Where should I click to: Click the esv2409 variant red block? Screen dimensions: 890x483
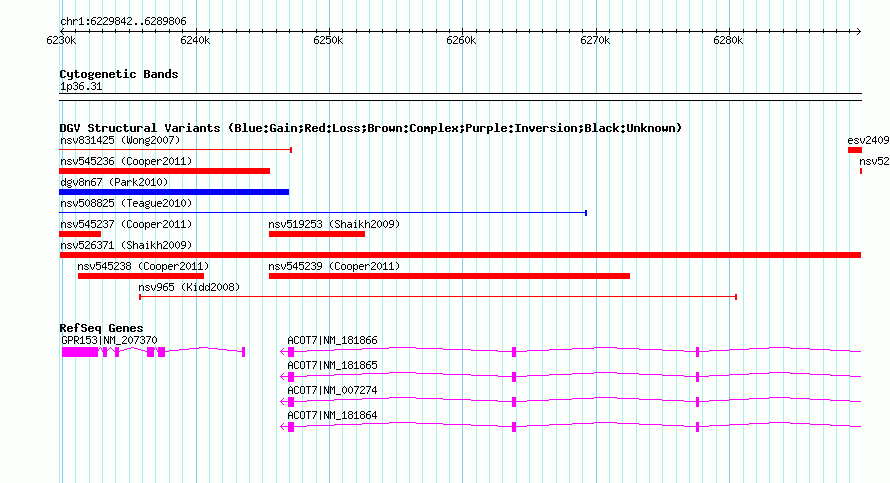(855, 150)
